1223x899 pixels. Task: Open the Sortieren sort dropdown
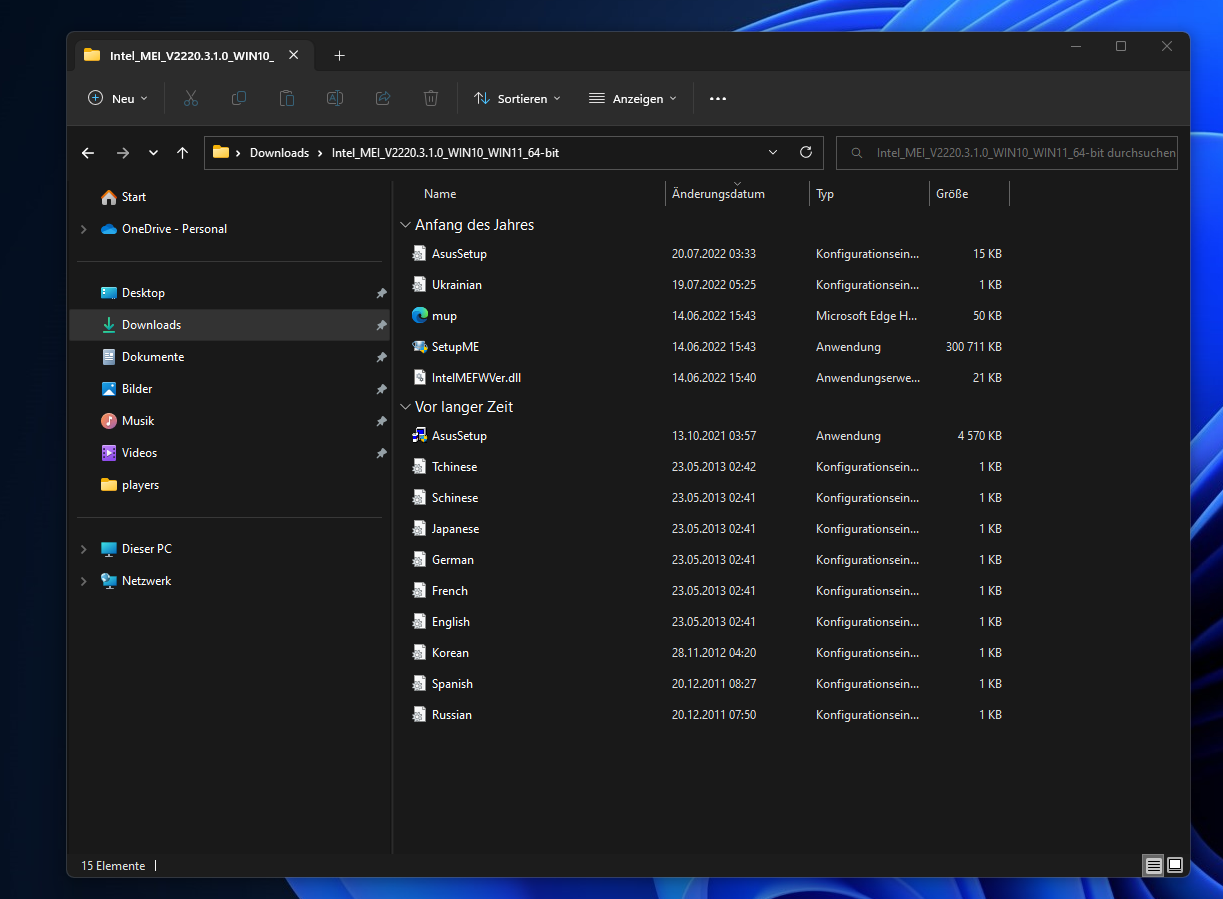[x=517, y=98]
